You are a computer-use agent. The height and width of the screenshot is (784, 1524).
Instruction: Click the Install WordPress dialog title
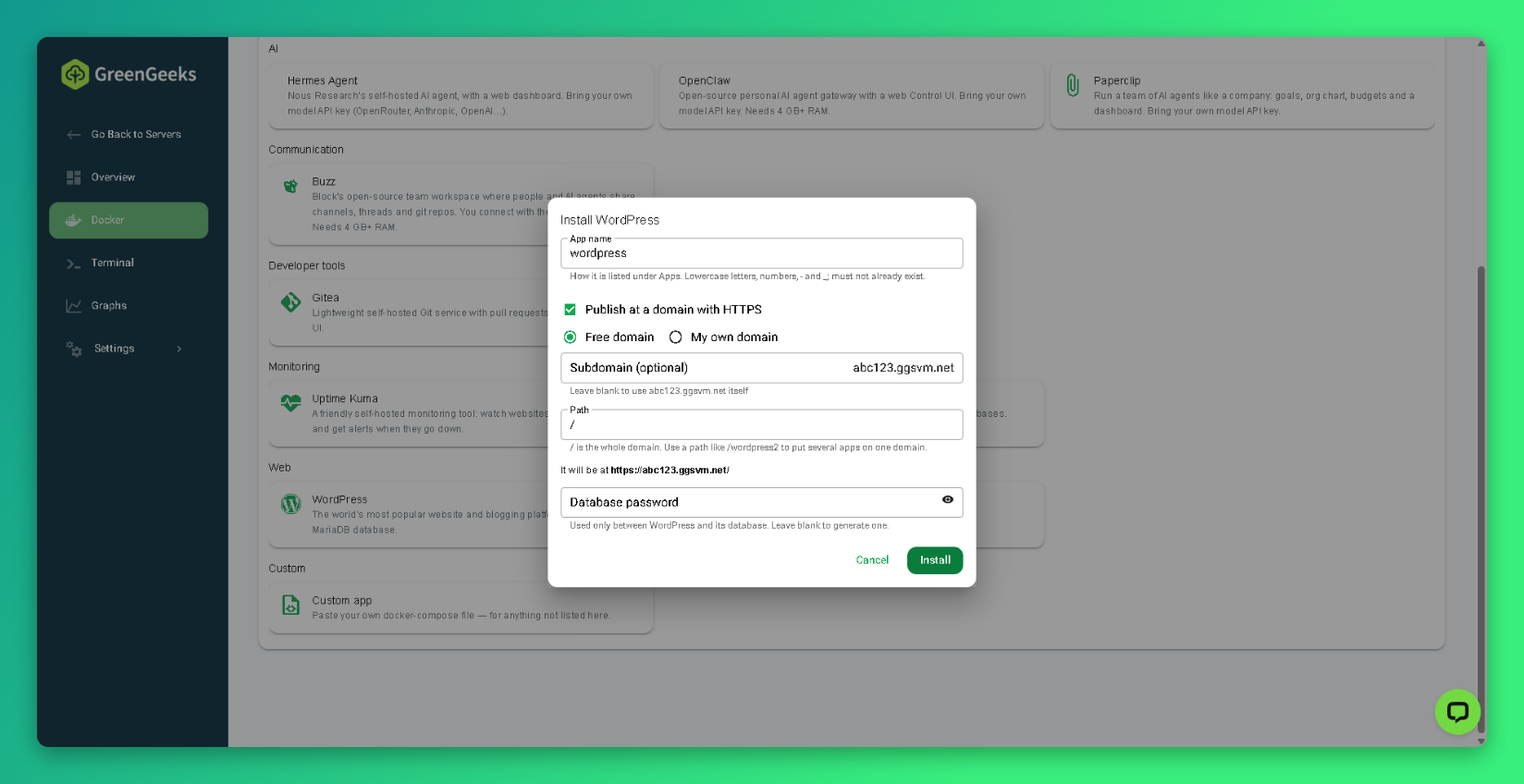pos(609,220)
